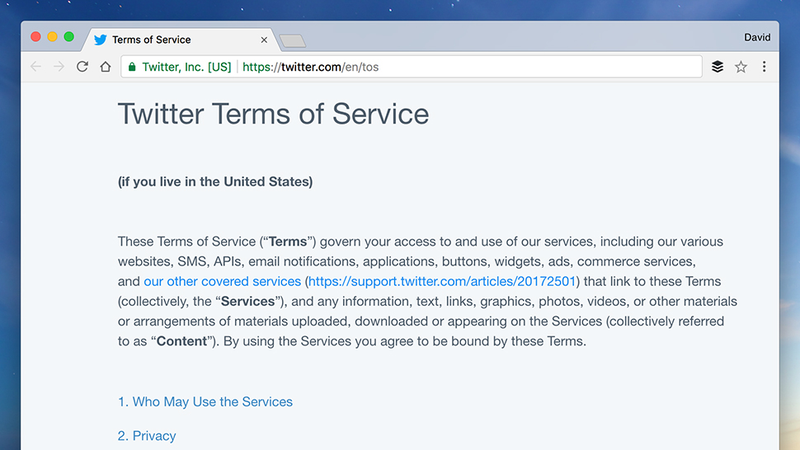Viewport: 800px width, 450px height.
Task: Reload the page with the refresh icon
Action: (x=82, y=67)
